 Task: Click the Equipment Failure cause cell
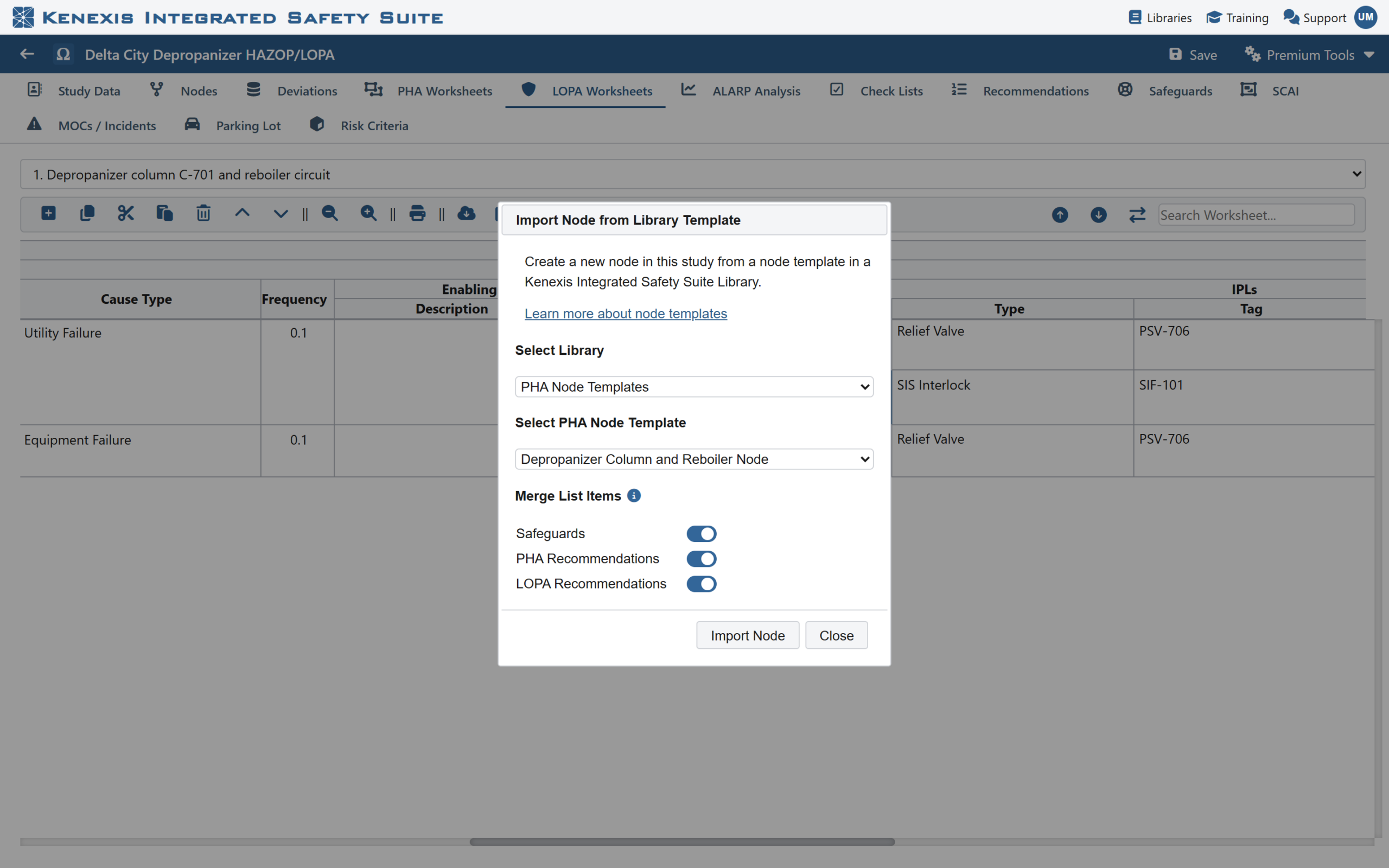tap(141, 451)
